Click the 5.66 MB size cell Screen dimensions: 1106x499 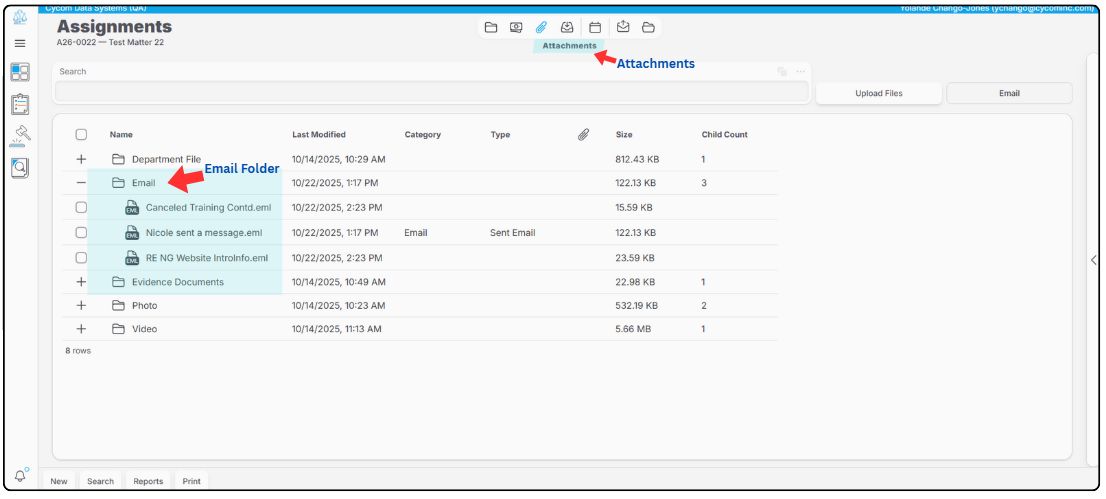point(632,329)
